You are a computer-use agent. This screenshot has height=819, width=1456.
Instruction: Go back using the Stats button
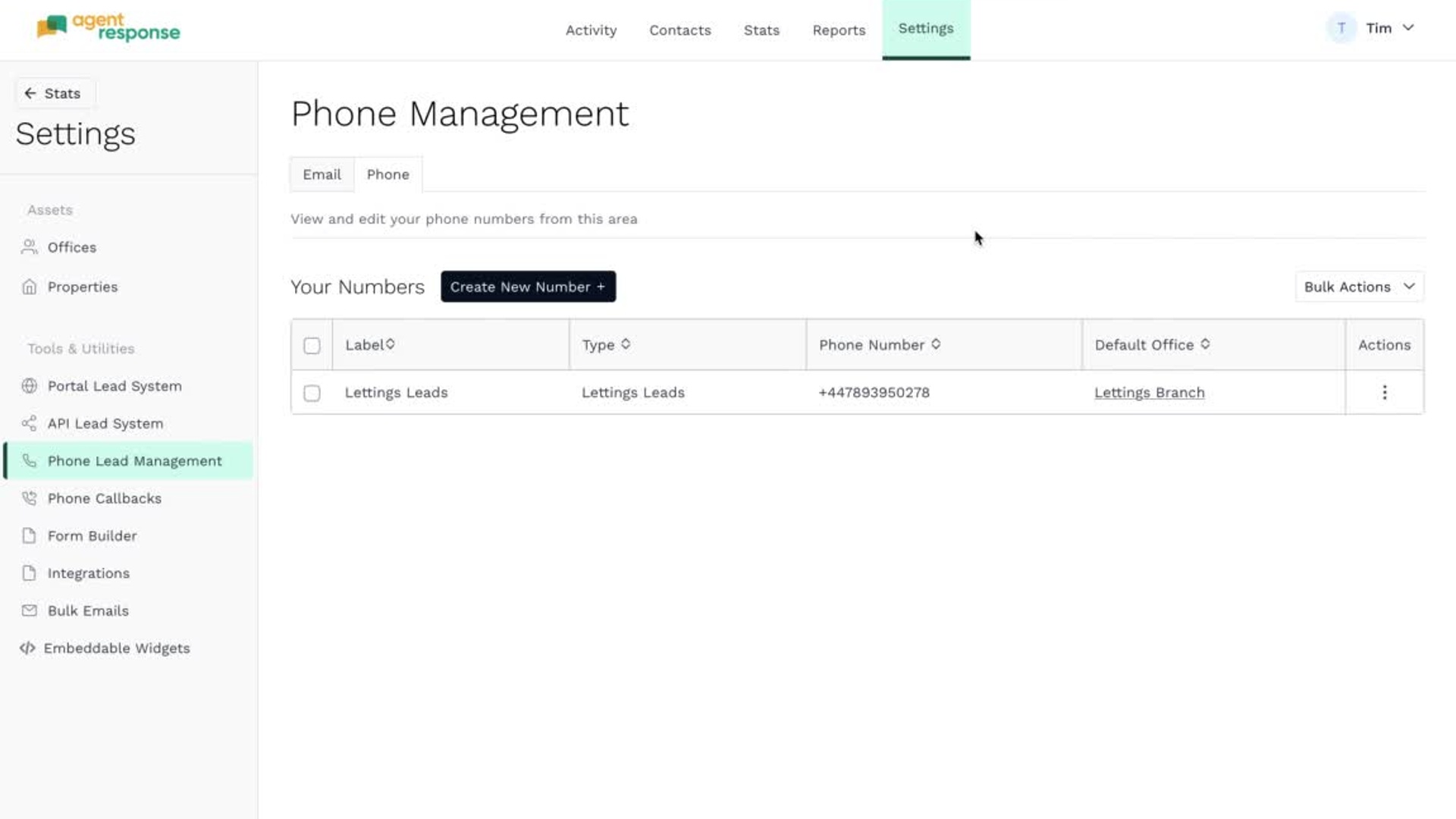(x=52, y=93)
